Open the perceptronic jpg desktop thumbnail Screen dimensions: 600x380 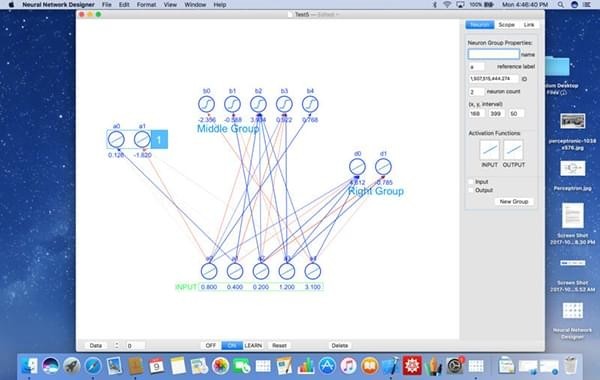572,122
